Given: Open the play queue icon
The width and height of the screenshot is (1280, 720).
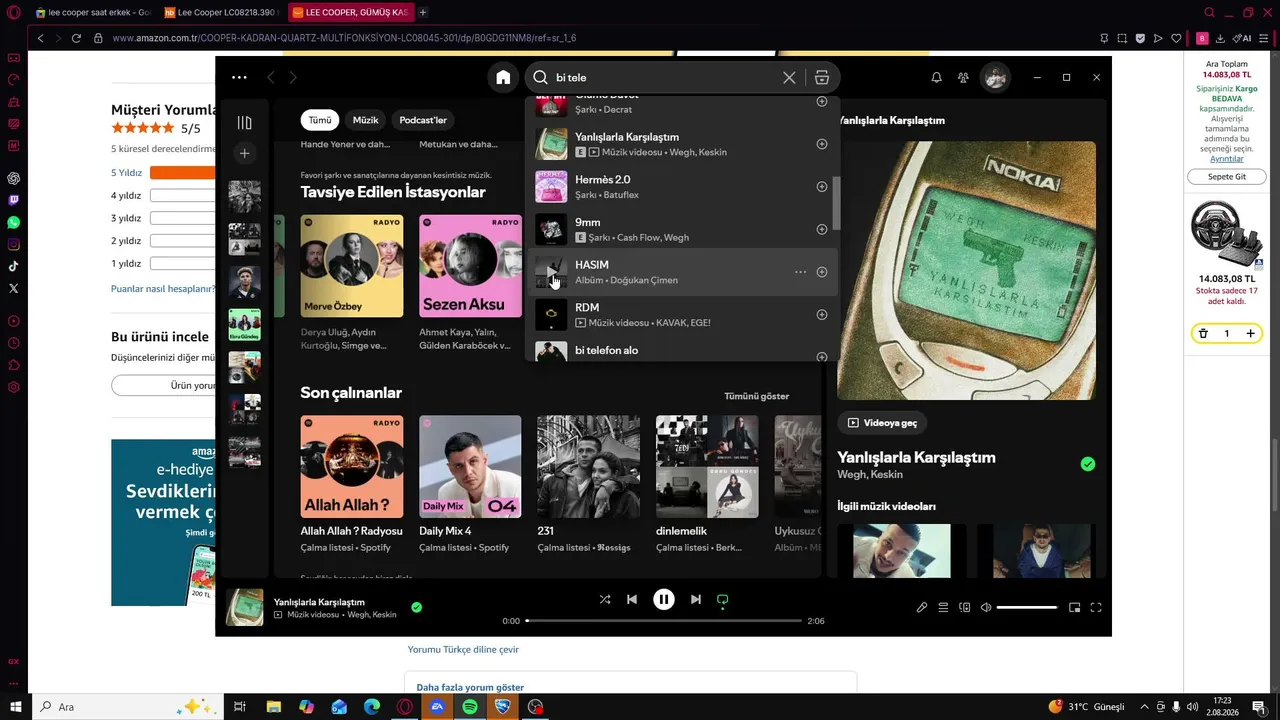Looking at the screenshot, I should click(x=943, y=607).
